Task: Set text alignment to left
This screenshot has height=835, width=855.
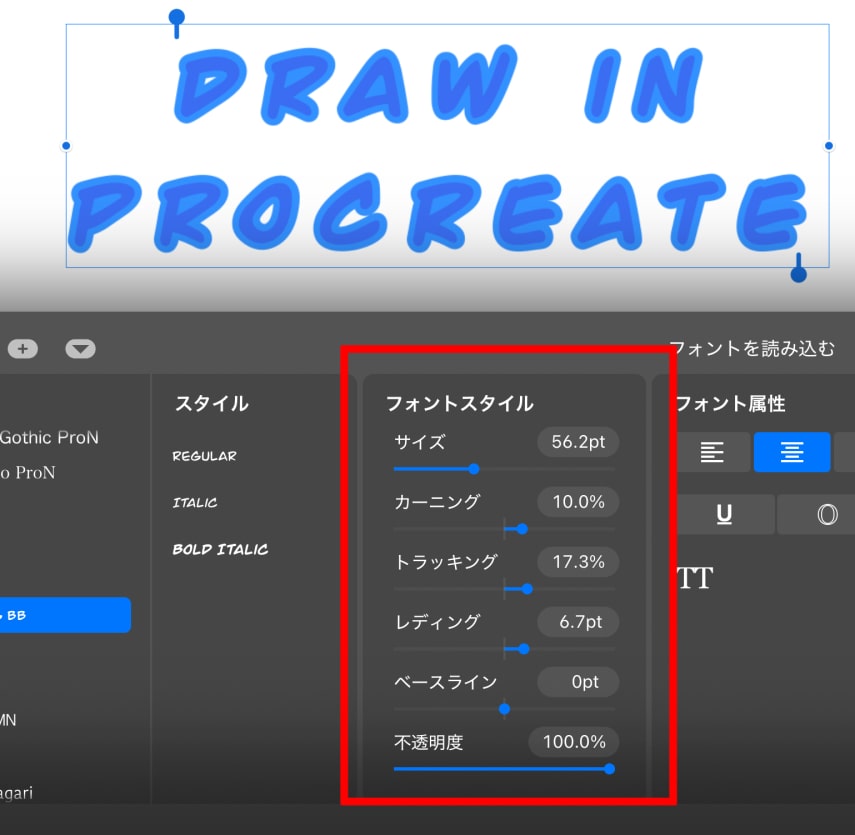Action: click(x=712, y=452)
